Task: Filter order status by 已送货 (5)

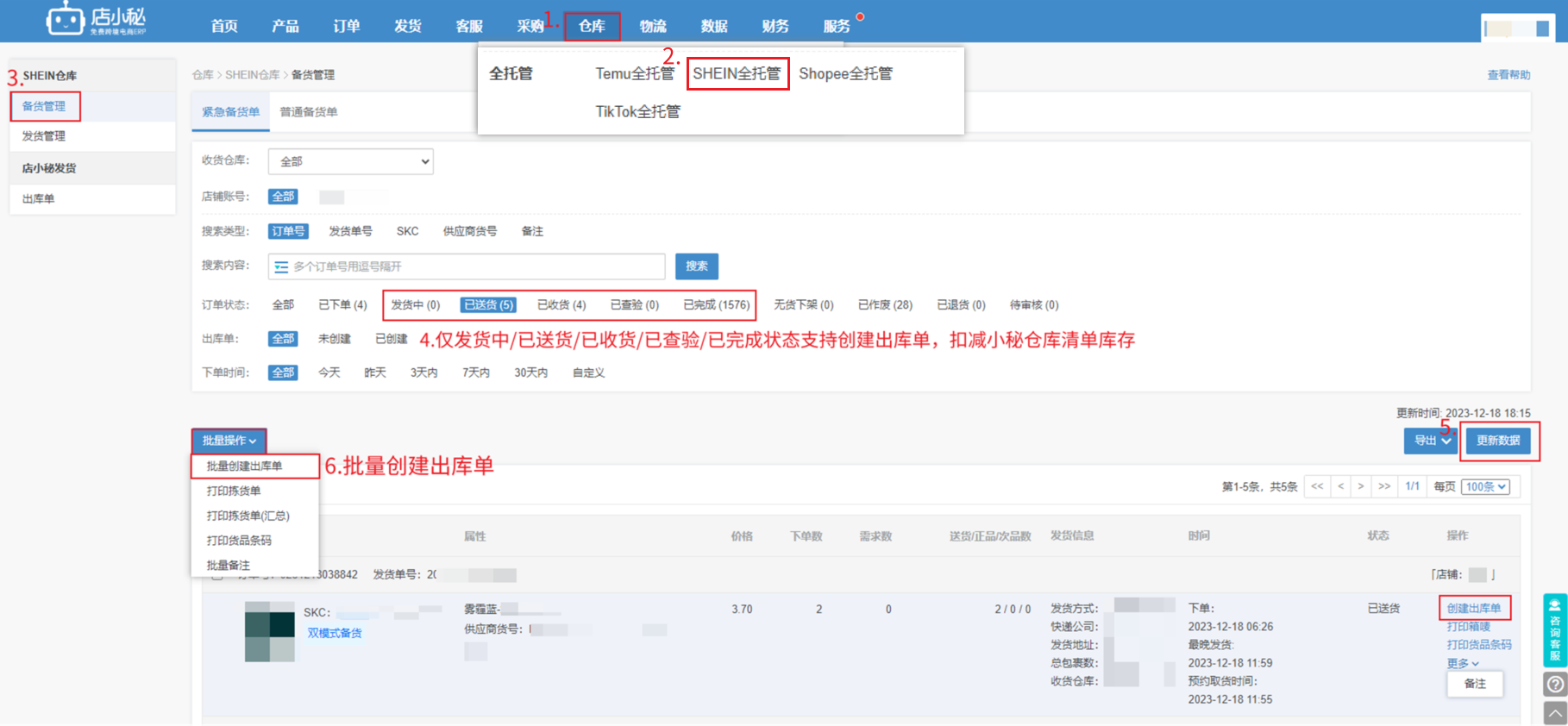Action: 488,305
